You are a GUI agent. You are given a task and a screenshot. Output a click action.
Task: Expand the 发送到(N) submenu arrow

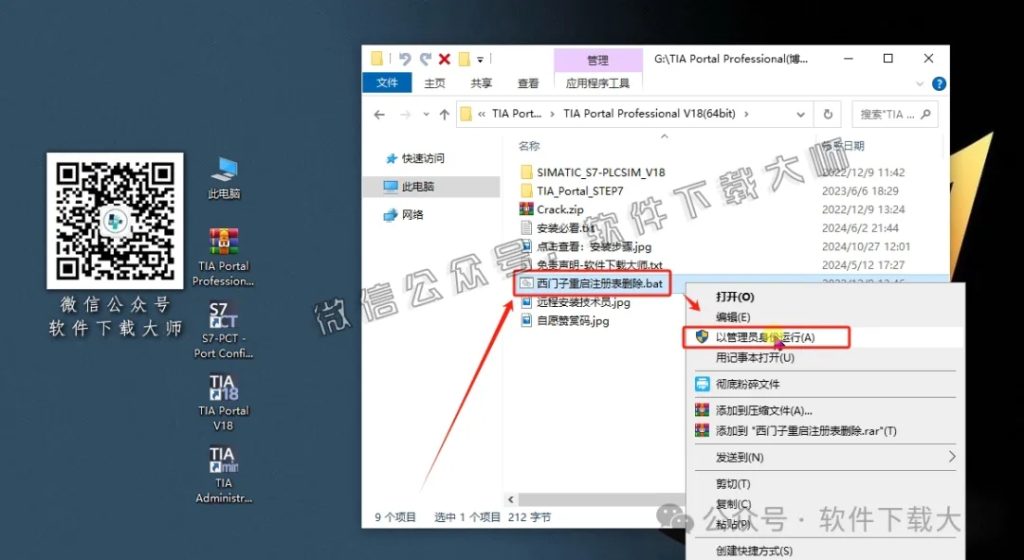pyautogui.click(x=952, y=457)
